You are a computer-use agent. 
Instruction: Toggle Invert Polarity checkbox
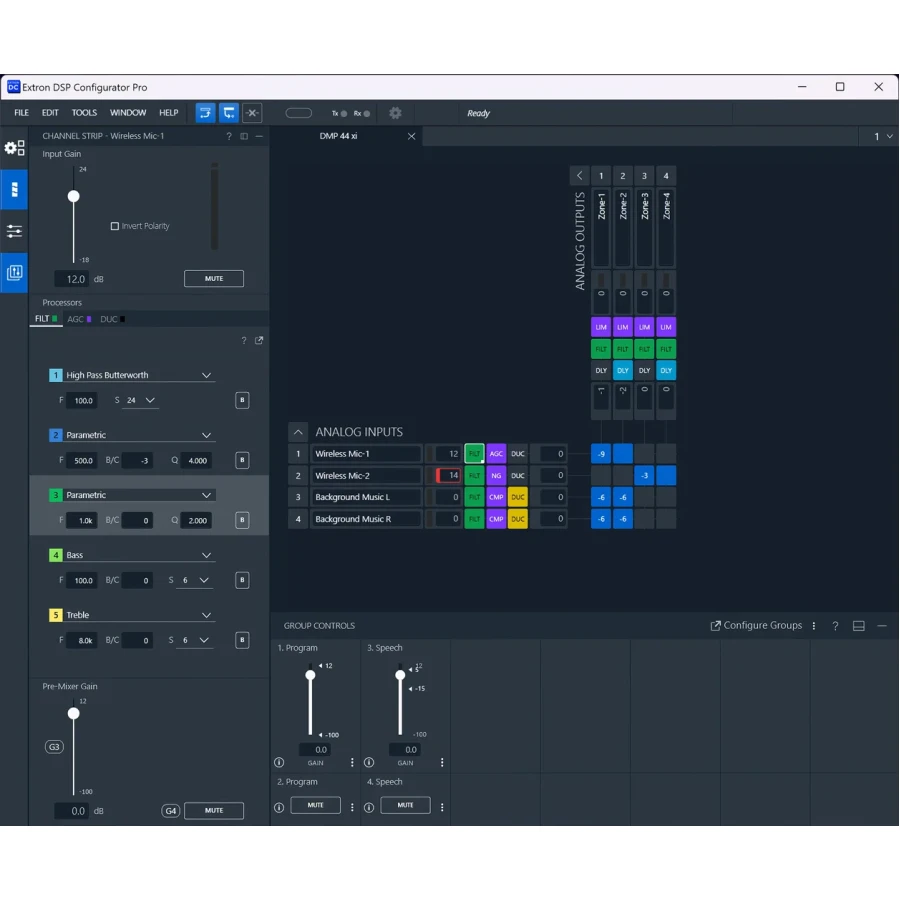115,226
